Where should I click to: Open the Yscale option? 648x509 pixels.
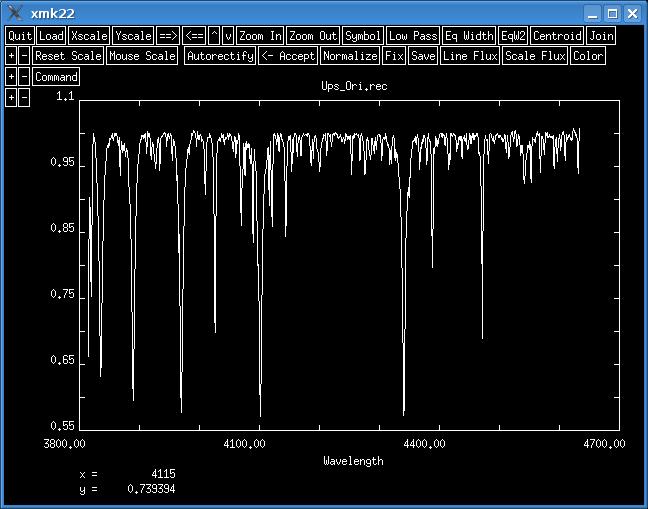tap(133, 36)
